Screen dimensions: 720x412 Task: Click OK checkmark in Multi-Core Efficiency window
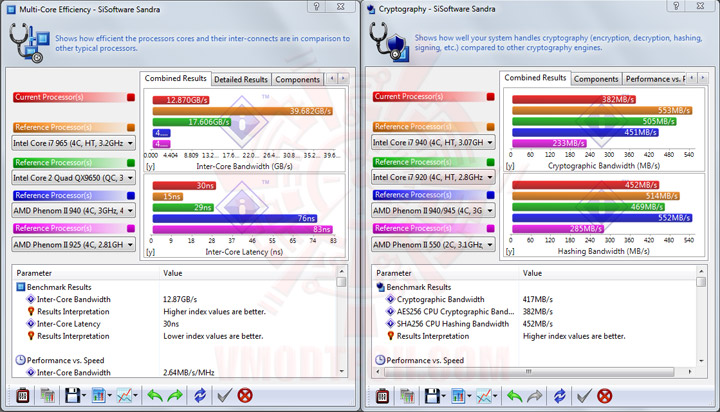tap(224, 395)
